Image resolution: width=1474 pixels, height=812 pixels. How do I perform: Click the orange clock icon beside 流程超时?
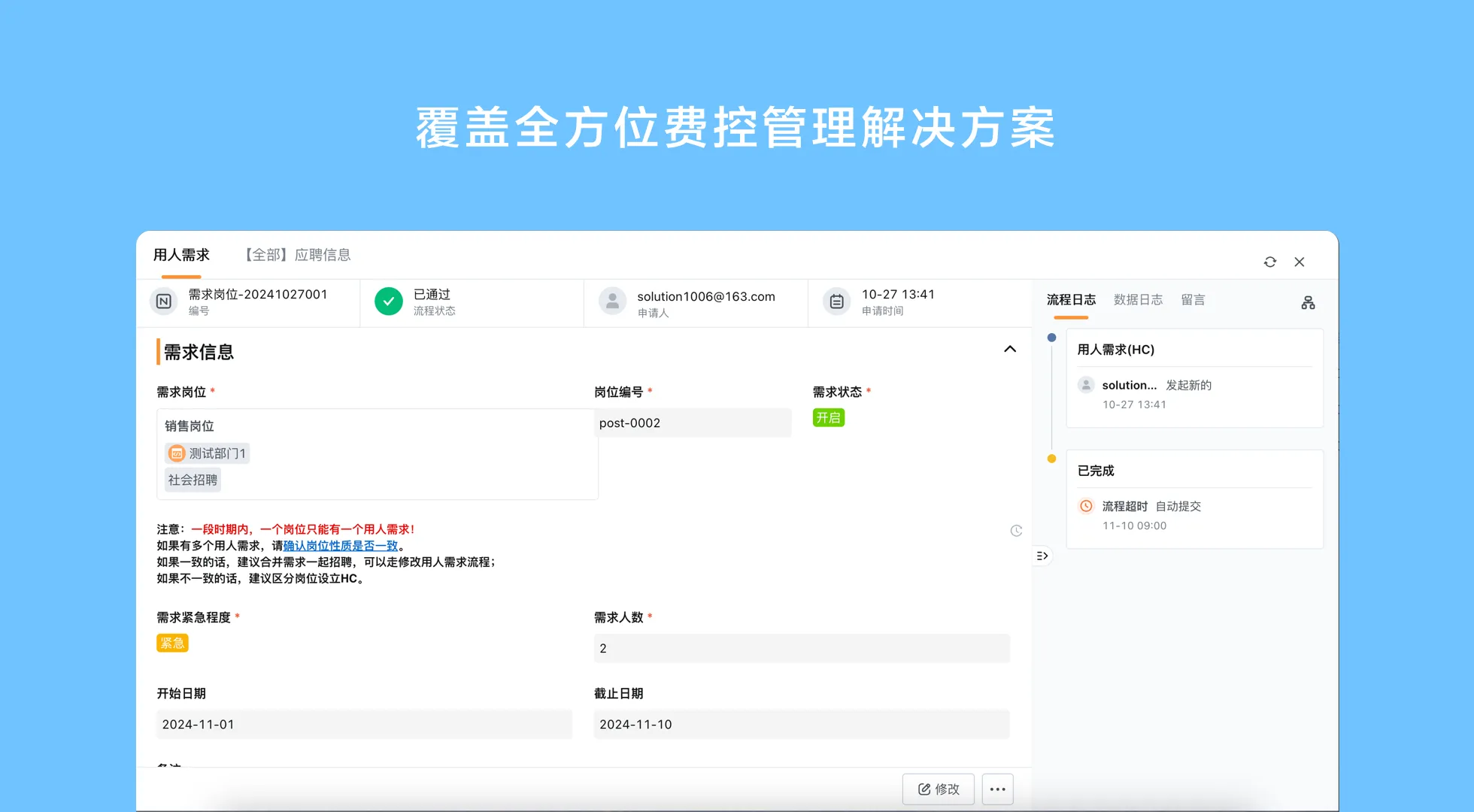click(1085, 506)
